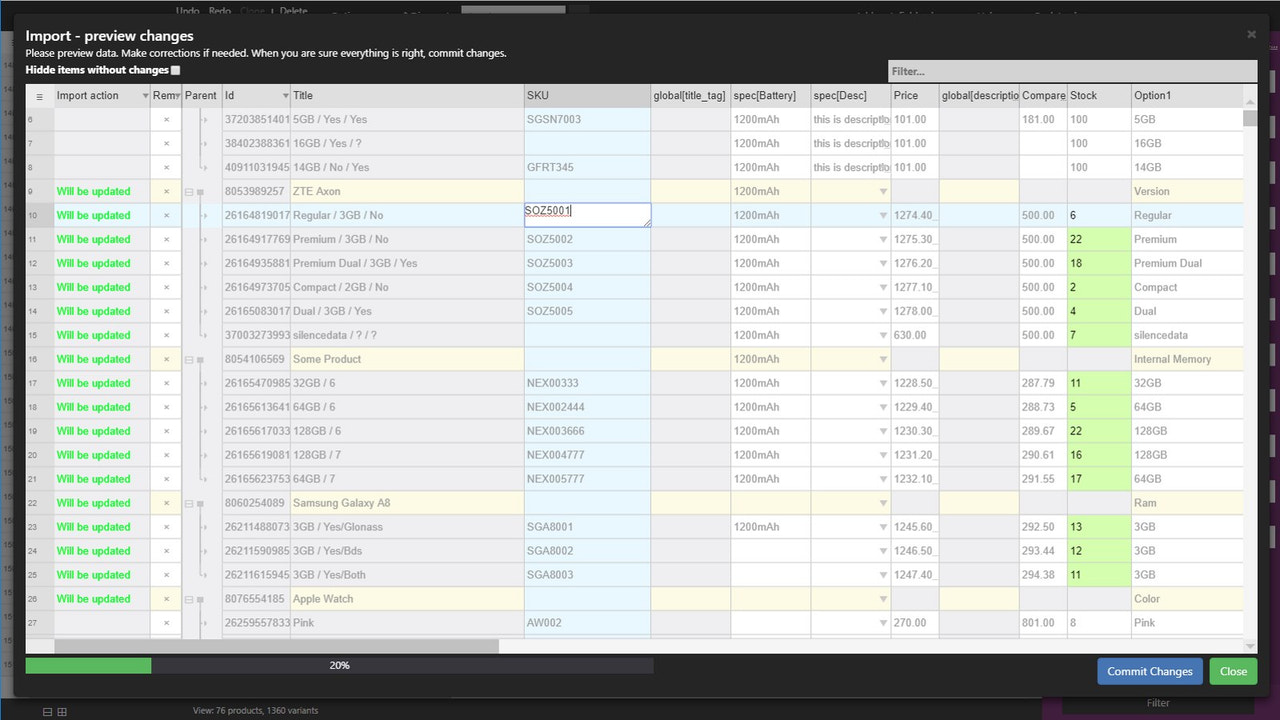Click the parent marker icon beside Some Product row
1280x720 pixels.
point(200,359)
